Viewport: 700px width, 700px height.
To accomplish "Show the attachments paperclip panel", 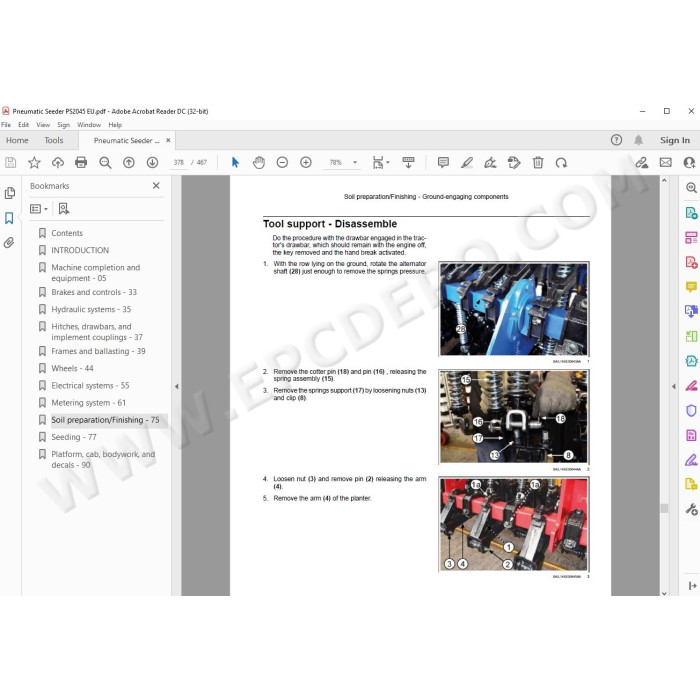I will (x=9, y=242).
